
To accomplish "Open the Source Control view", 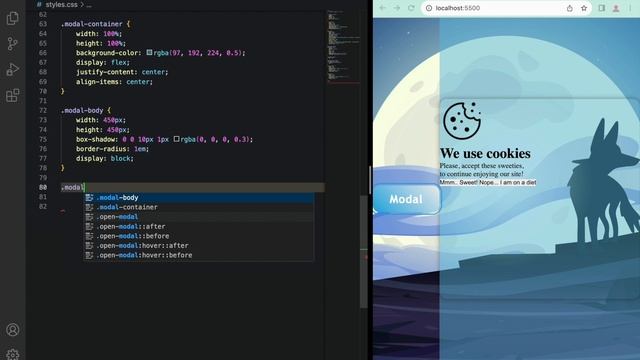I will click(x=13, y=44).
